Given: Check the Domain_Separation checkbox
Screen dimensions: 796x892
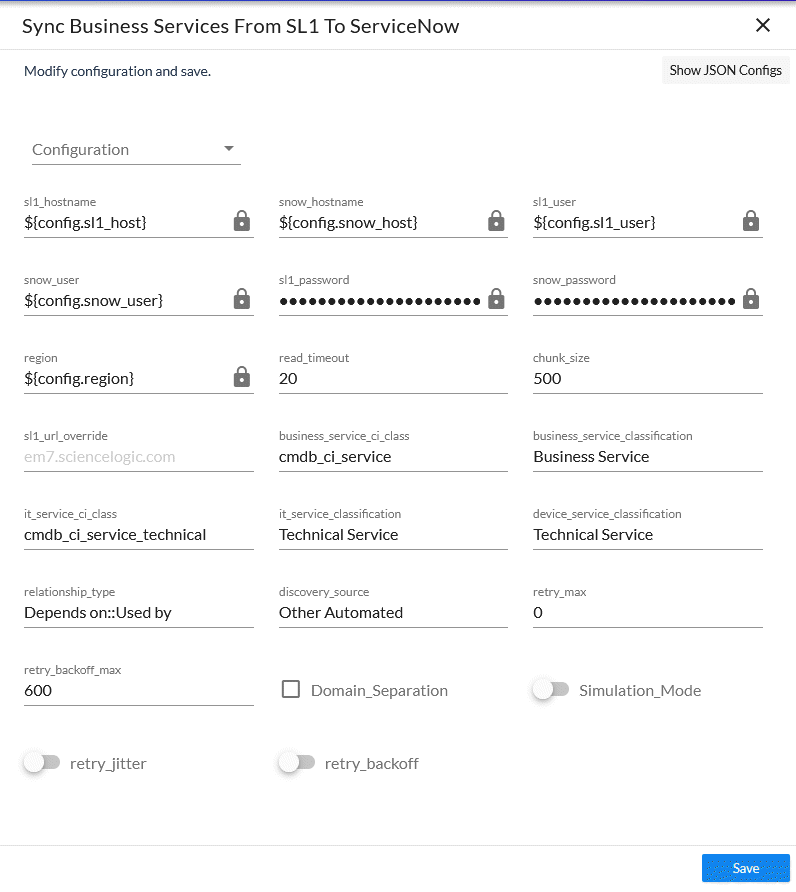Looking at the screenshot, I should 291,690.
